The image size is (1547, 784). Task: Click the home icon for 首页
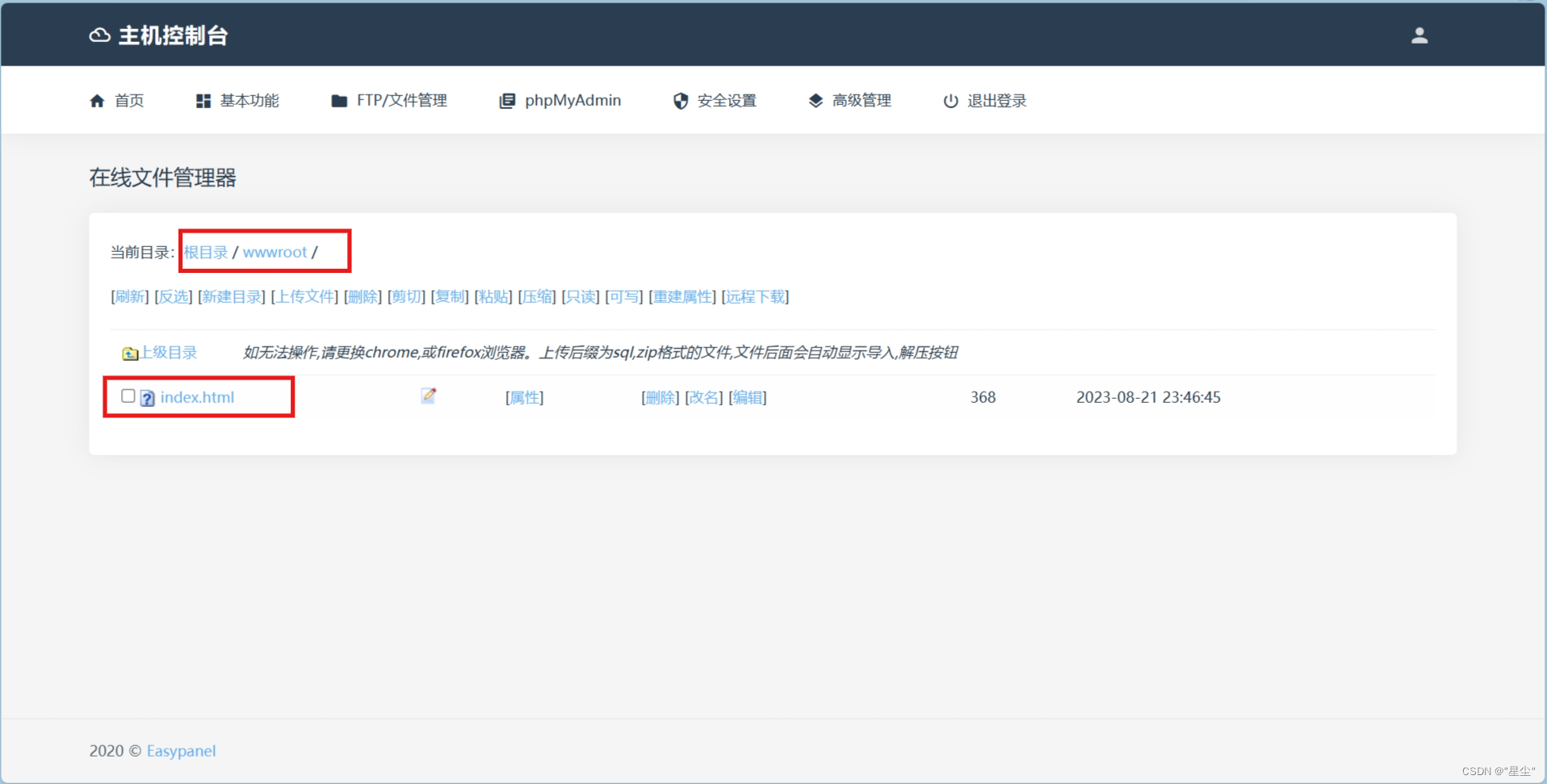point(97,101)
